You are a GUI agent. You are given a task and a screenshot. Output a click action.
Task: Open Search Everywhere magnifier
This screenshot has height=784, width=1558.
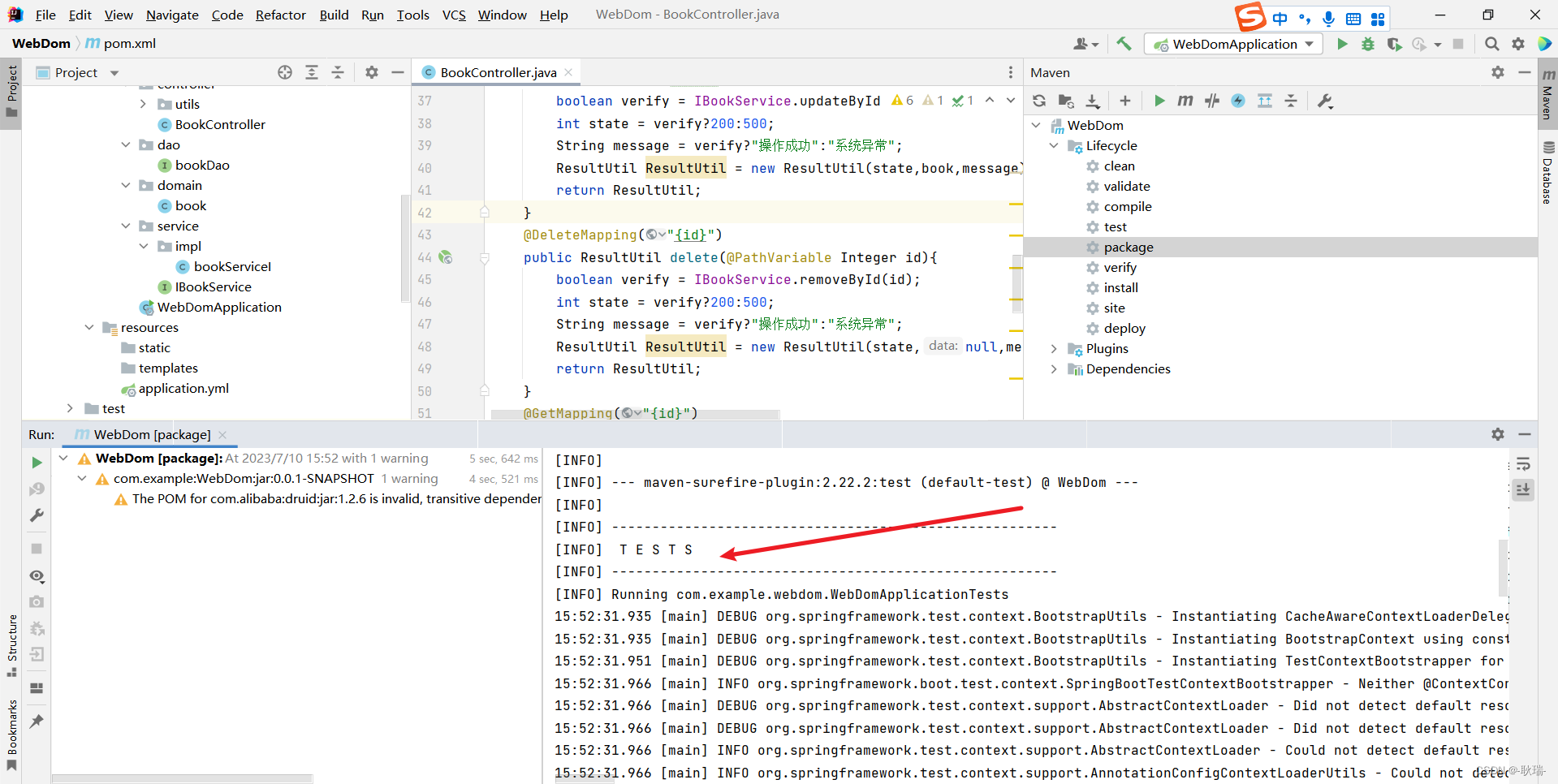1491,44
